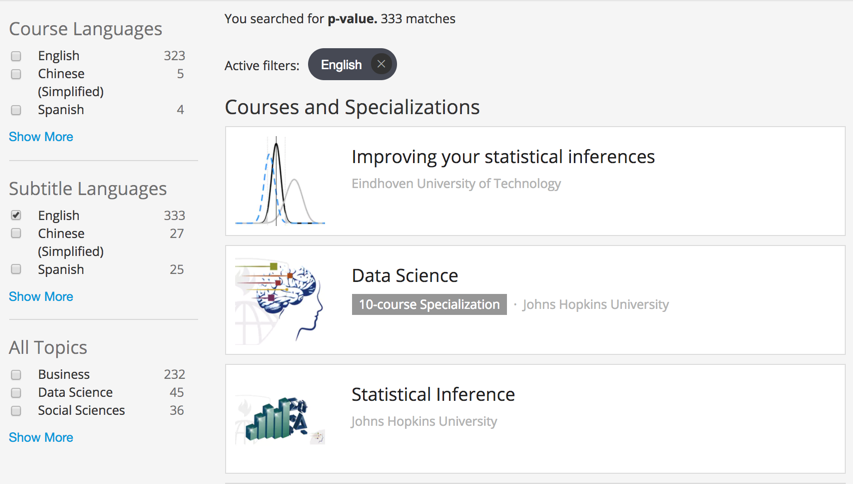853x484 pixels.
Task: Open the Data Science specialization title
Action: 405,276
